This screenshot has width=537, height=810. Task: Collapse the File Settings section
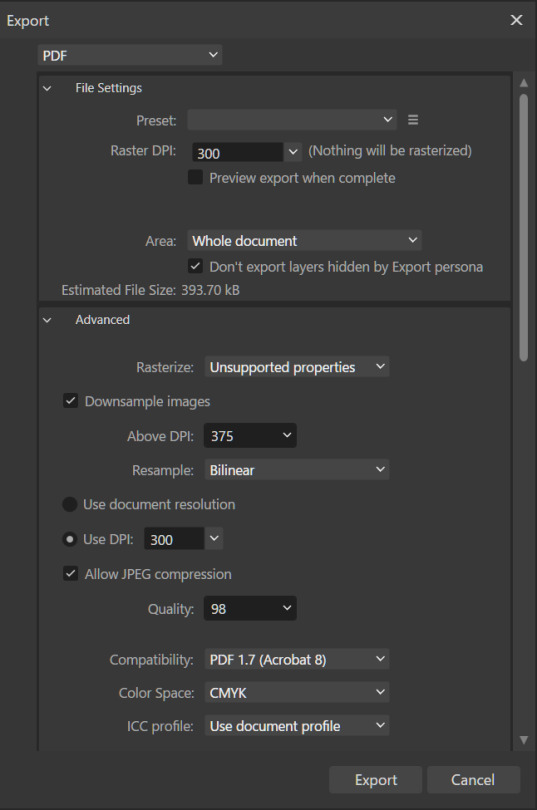click(47, 88)
